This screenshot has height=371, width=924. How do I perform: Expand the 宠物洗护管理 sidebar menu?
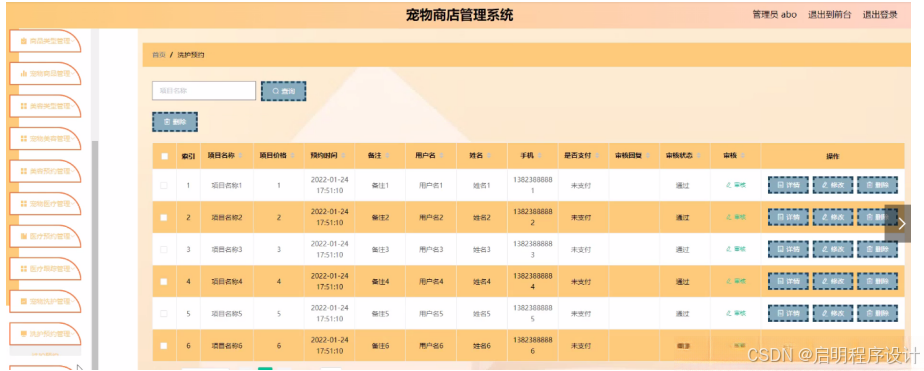45,302
